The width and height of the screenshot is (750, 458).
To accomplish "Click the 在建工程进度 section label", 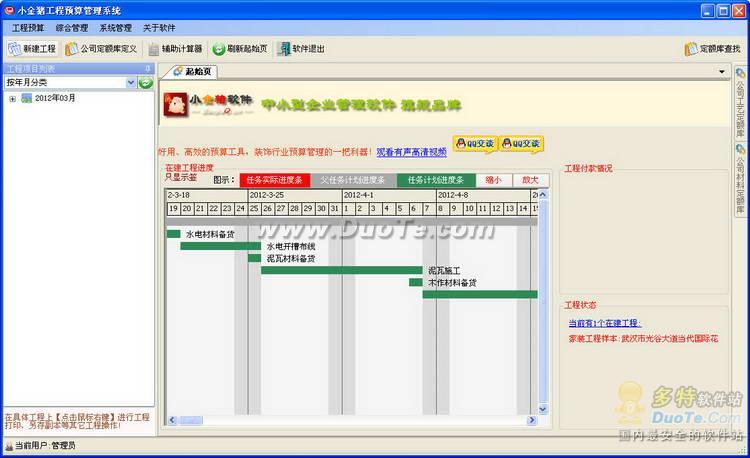I will coord(189,168).
